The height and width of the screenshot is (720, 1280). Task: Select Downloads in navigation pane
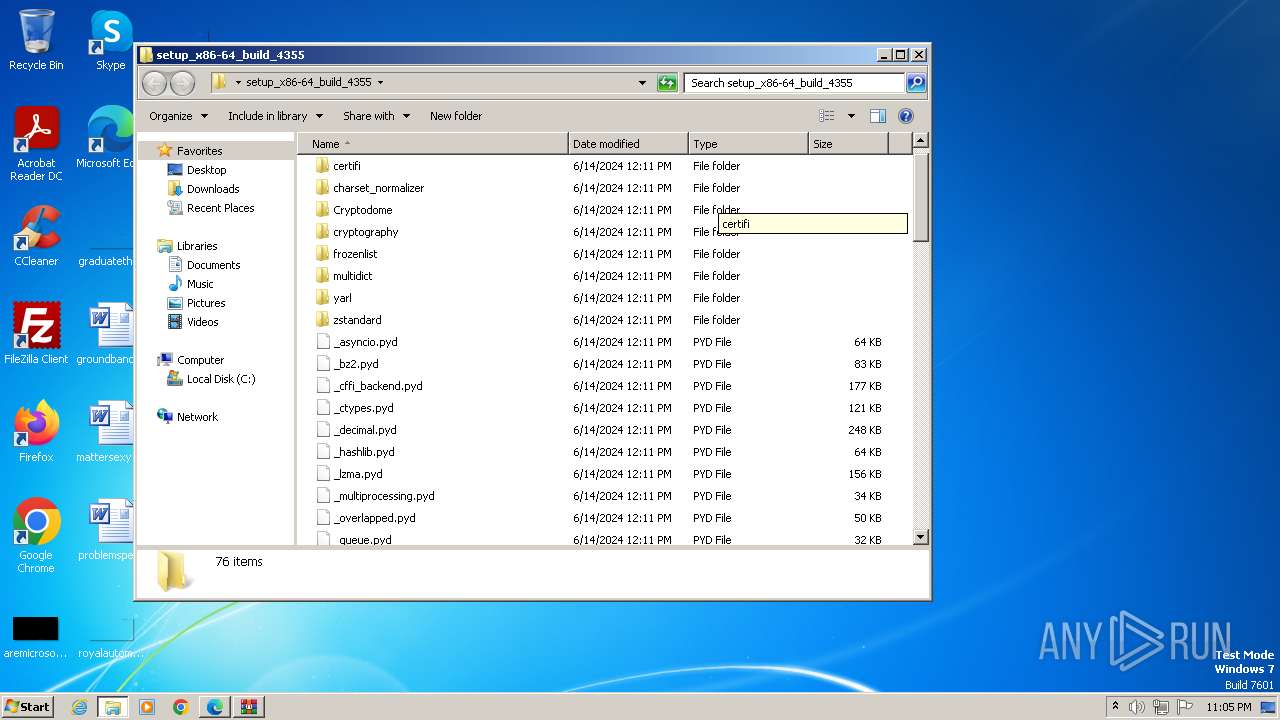pyautogui.click(x=213, y=189)
